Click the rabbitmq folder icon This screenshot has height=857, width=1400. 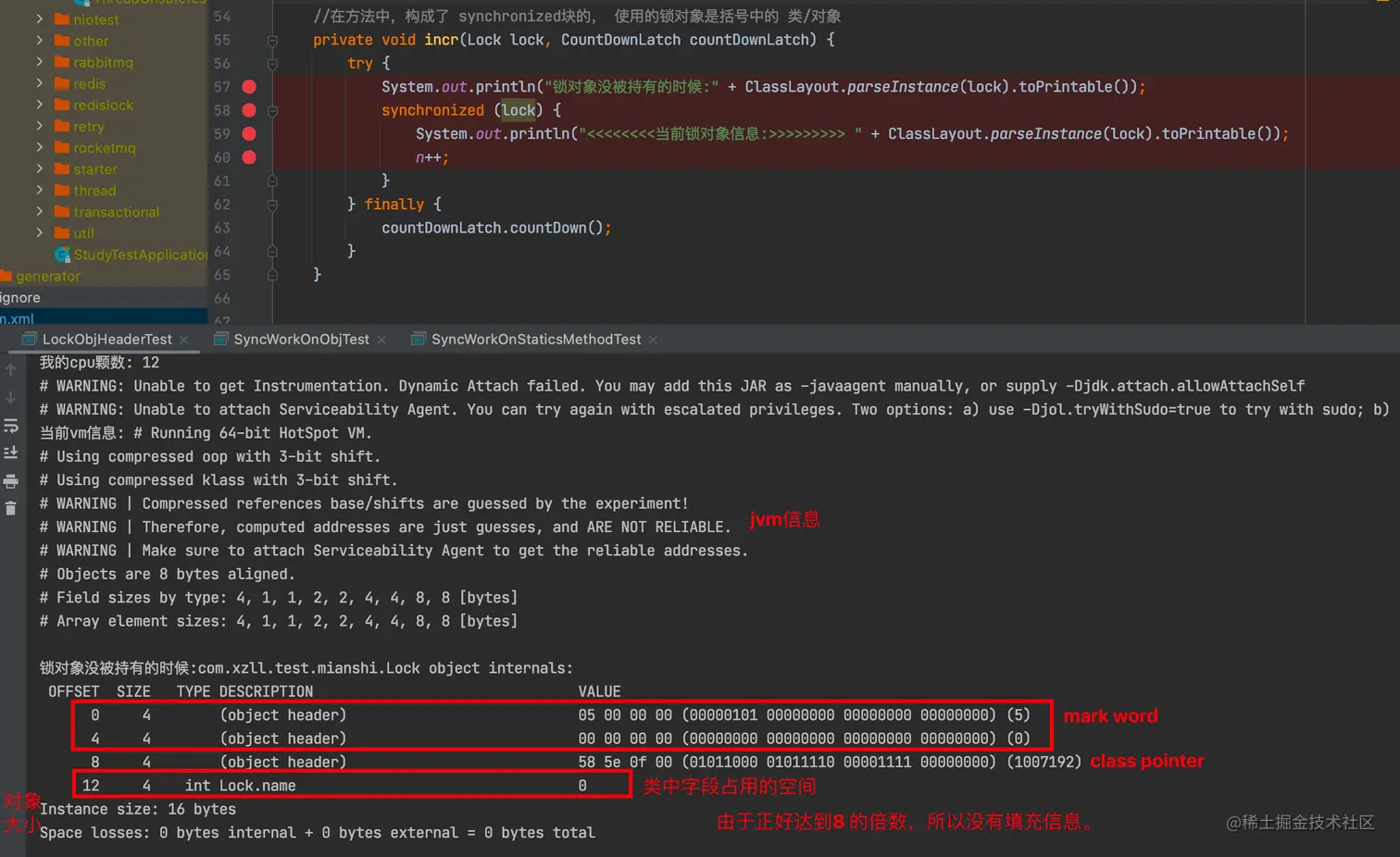point(62,62)
